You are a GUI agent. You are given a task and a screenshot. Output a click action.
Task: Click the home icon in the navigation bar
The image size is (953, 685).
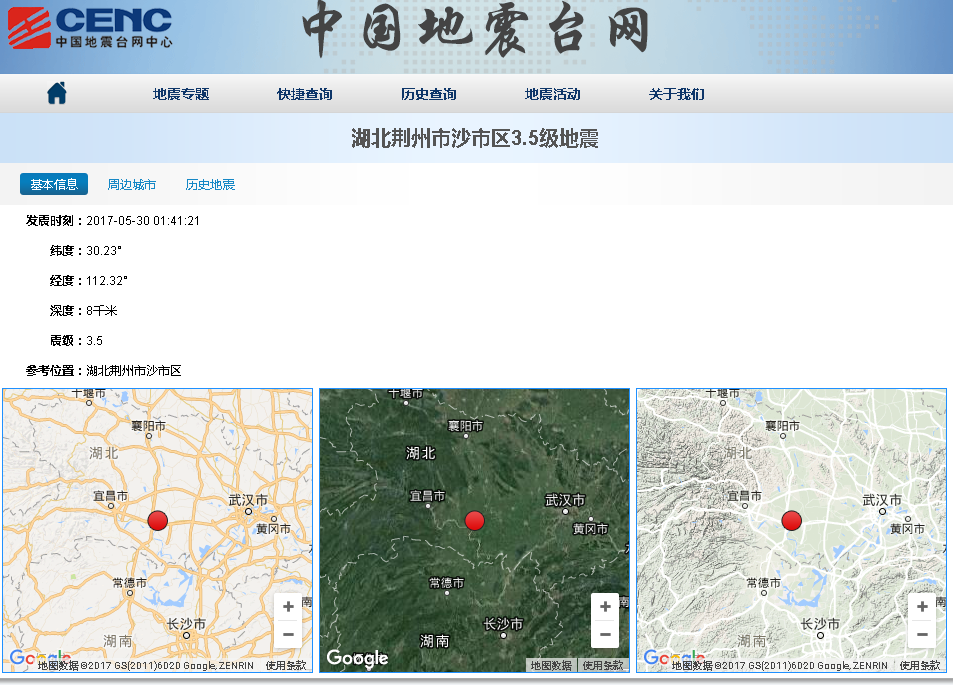pos(57,94)
